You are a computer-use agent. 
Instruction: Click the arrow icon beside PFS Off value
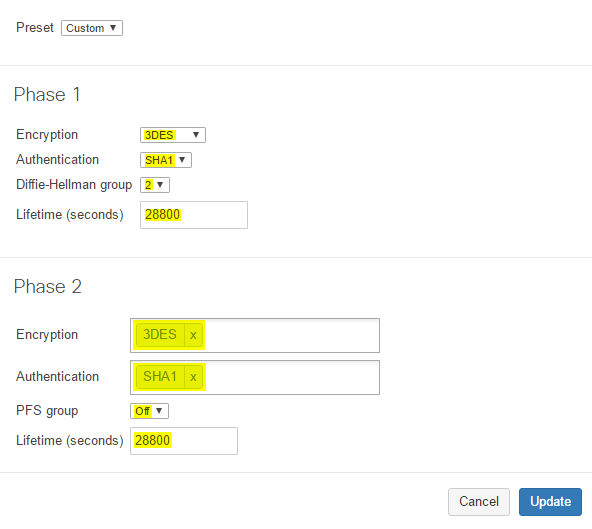point(159,410)
